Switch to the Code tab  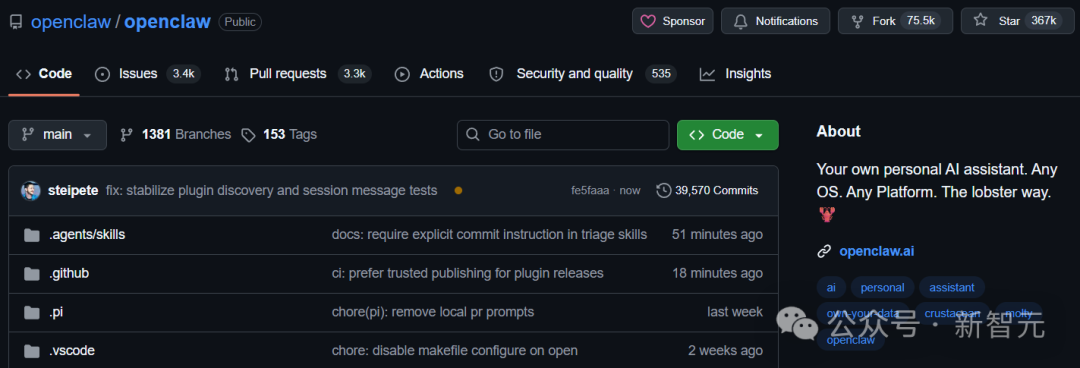click(x=44, y=74)
